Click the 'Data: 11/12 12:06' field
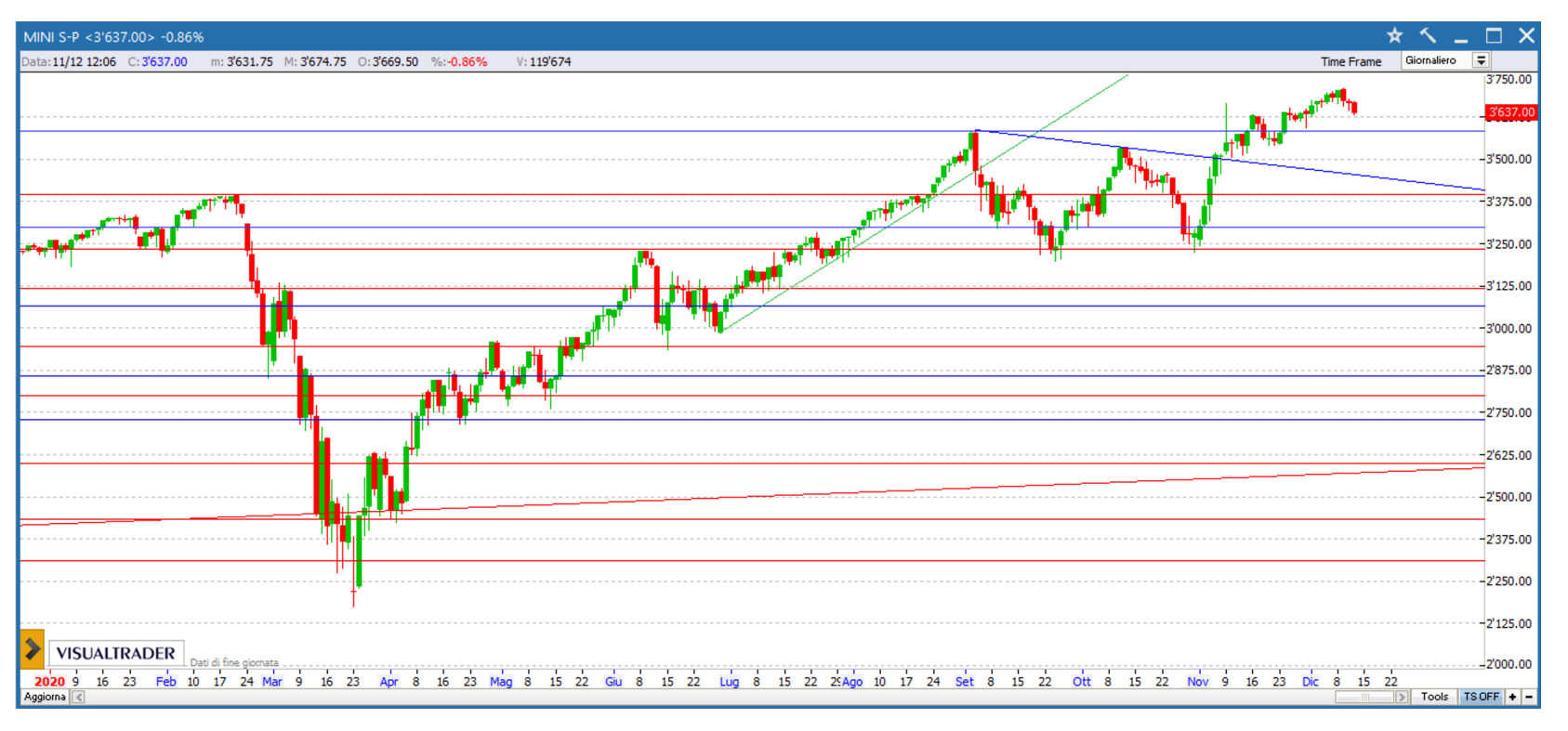This screenshot has width=1568, height=731. click(69, 61)
